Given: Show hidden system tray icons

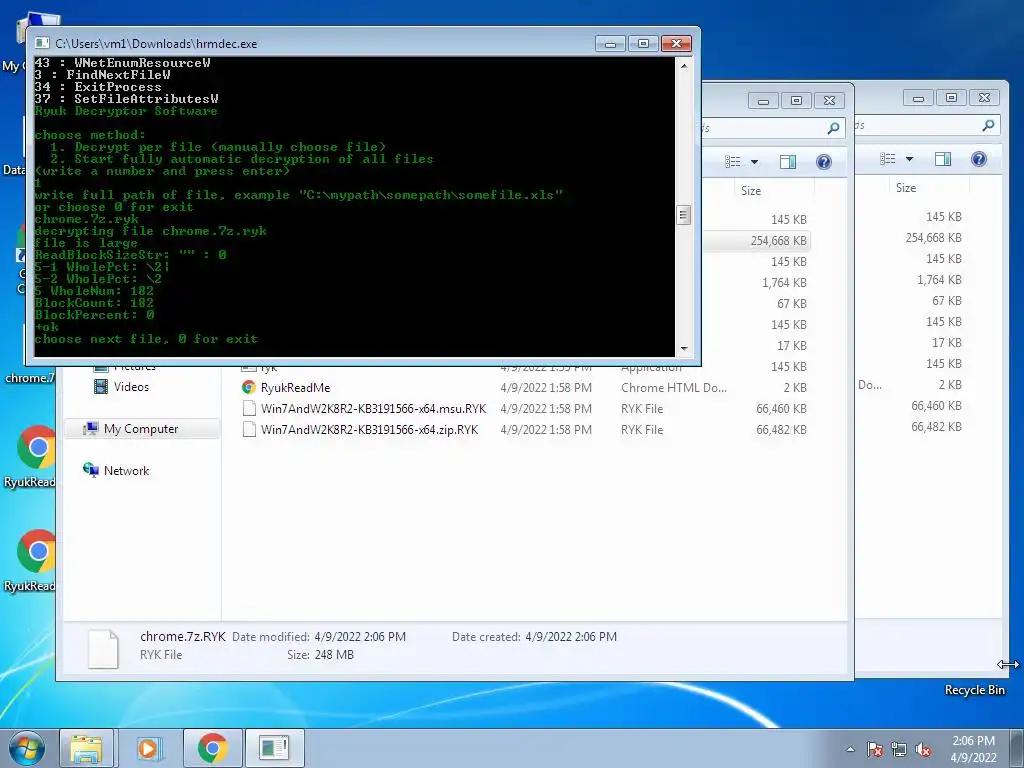Looking at the screenshot, I should coord(850,749).
